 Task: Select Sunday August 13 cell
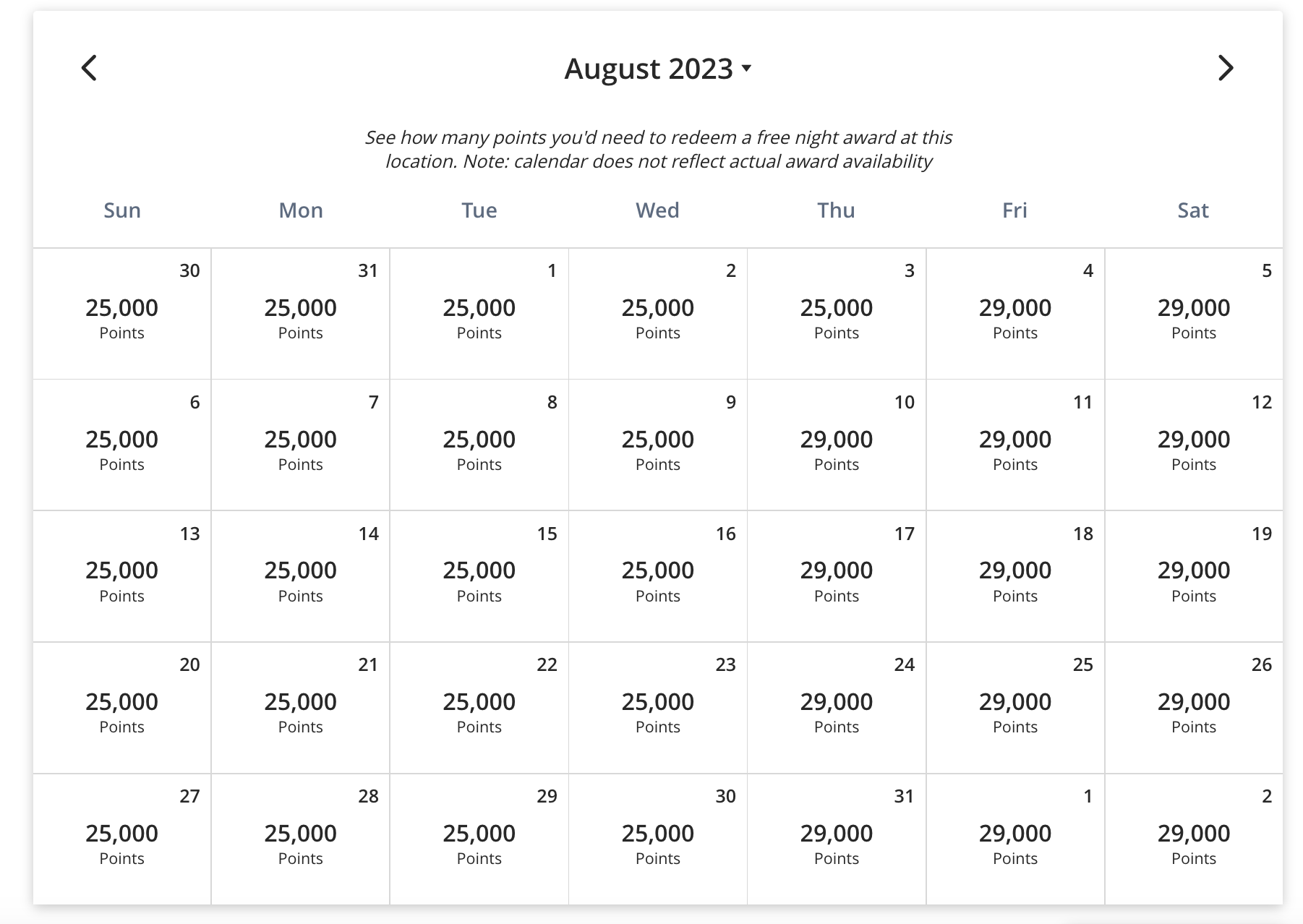121,577
